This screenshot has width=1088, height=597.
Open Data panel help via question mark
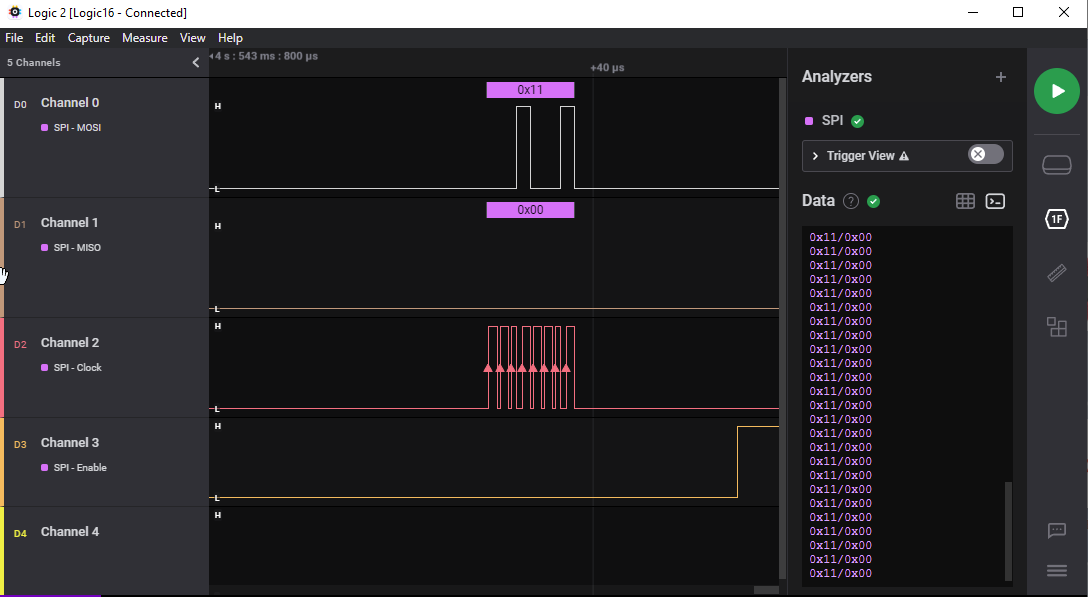coord(850,200)
